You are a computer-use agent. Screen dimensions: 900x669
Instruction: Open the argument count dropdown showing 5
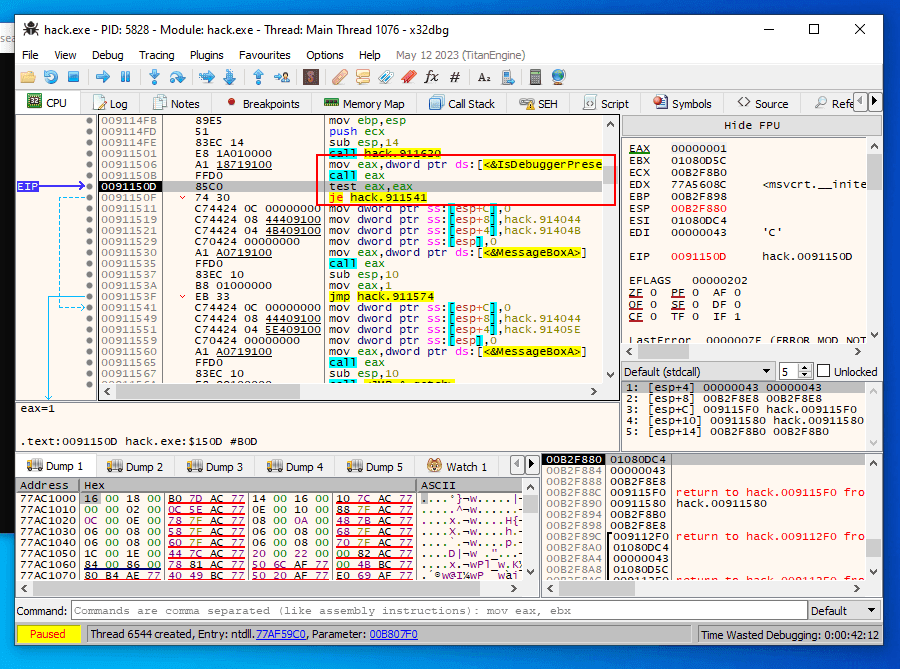click(x=788, y=370)
